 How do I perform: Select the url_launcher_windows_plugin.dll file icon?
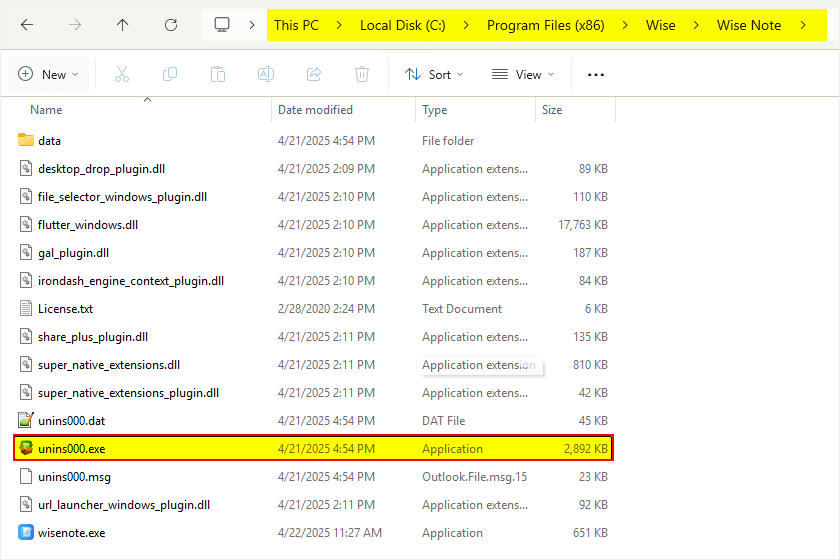click(x=26, y=504)
